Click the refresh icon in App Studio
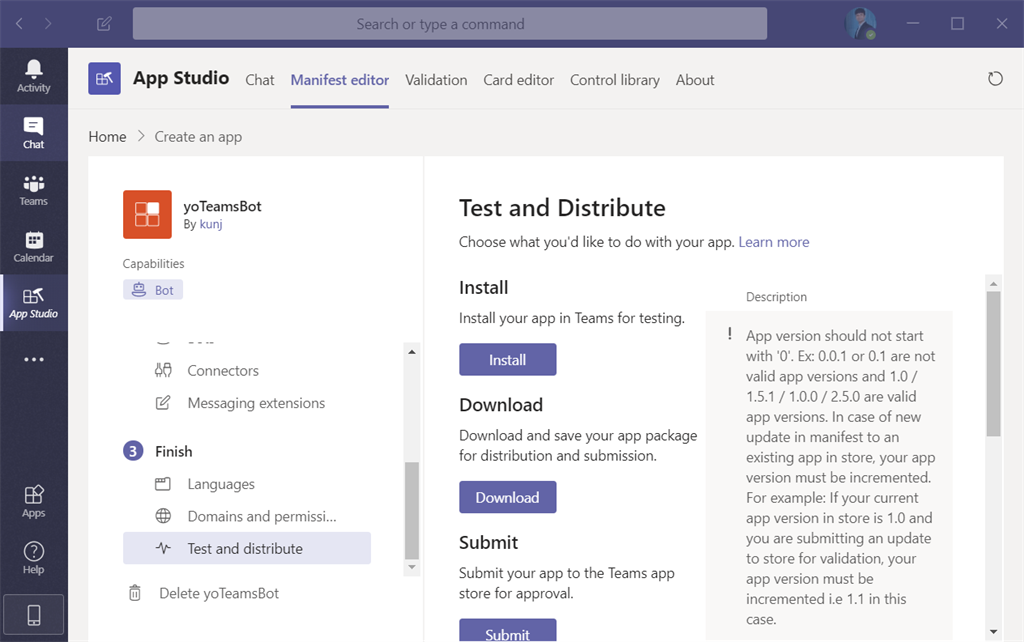 995,79
